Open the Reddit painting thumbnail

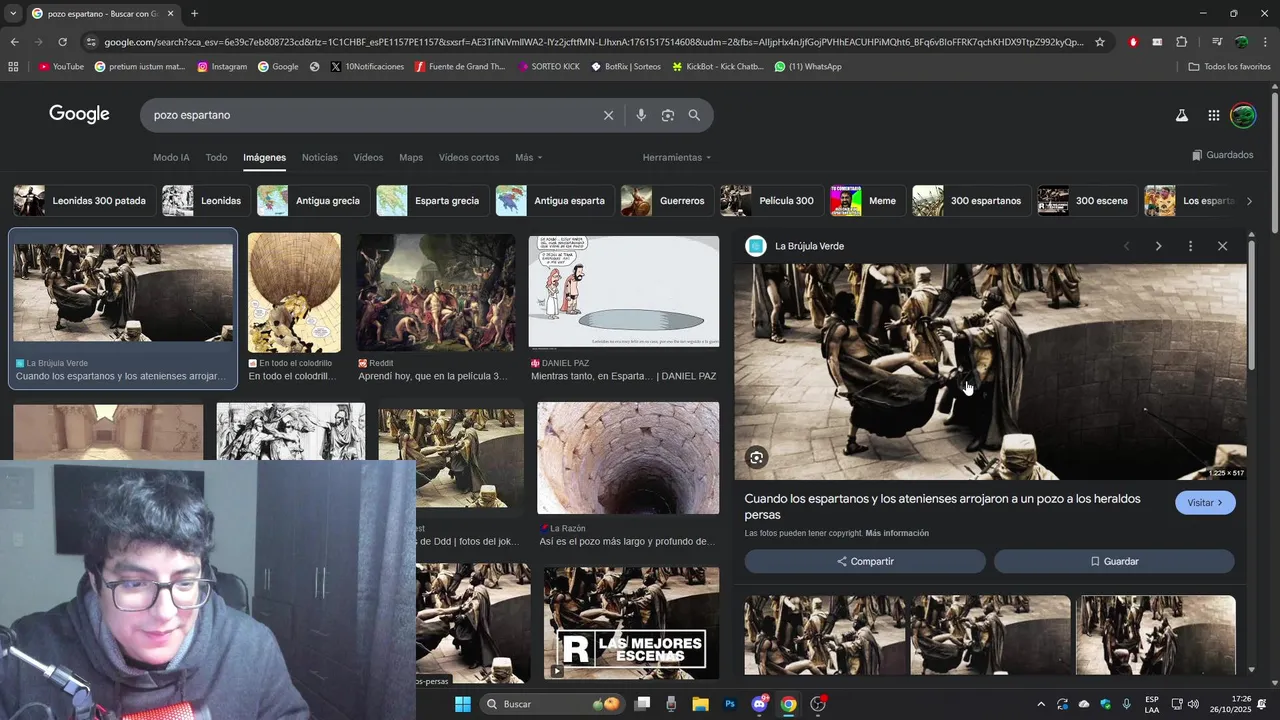coord(436,293)
